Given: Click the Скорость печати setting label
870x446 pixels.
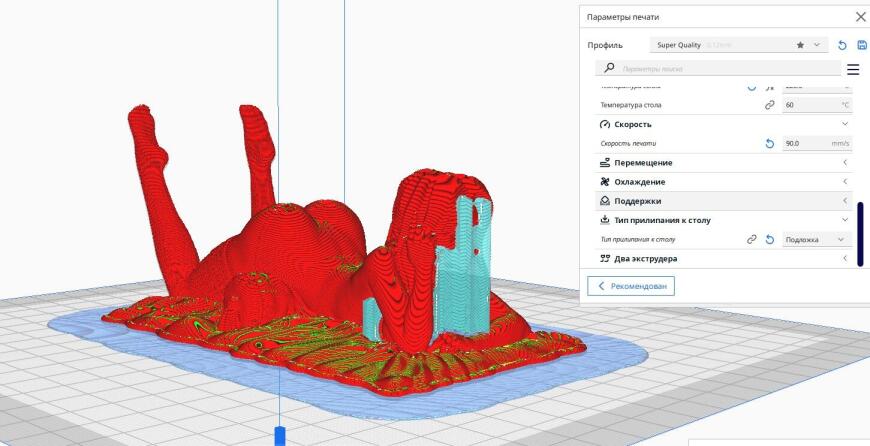Looking at the screenshot, I should click(628, 144).
